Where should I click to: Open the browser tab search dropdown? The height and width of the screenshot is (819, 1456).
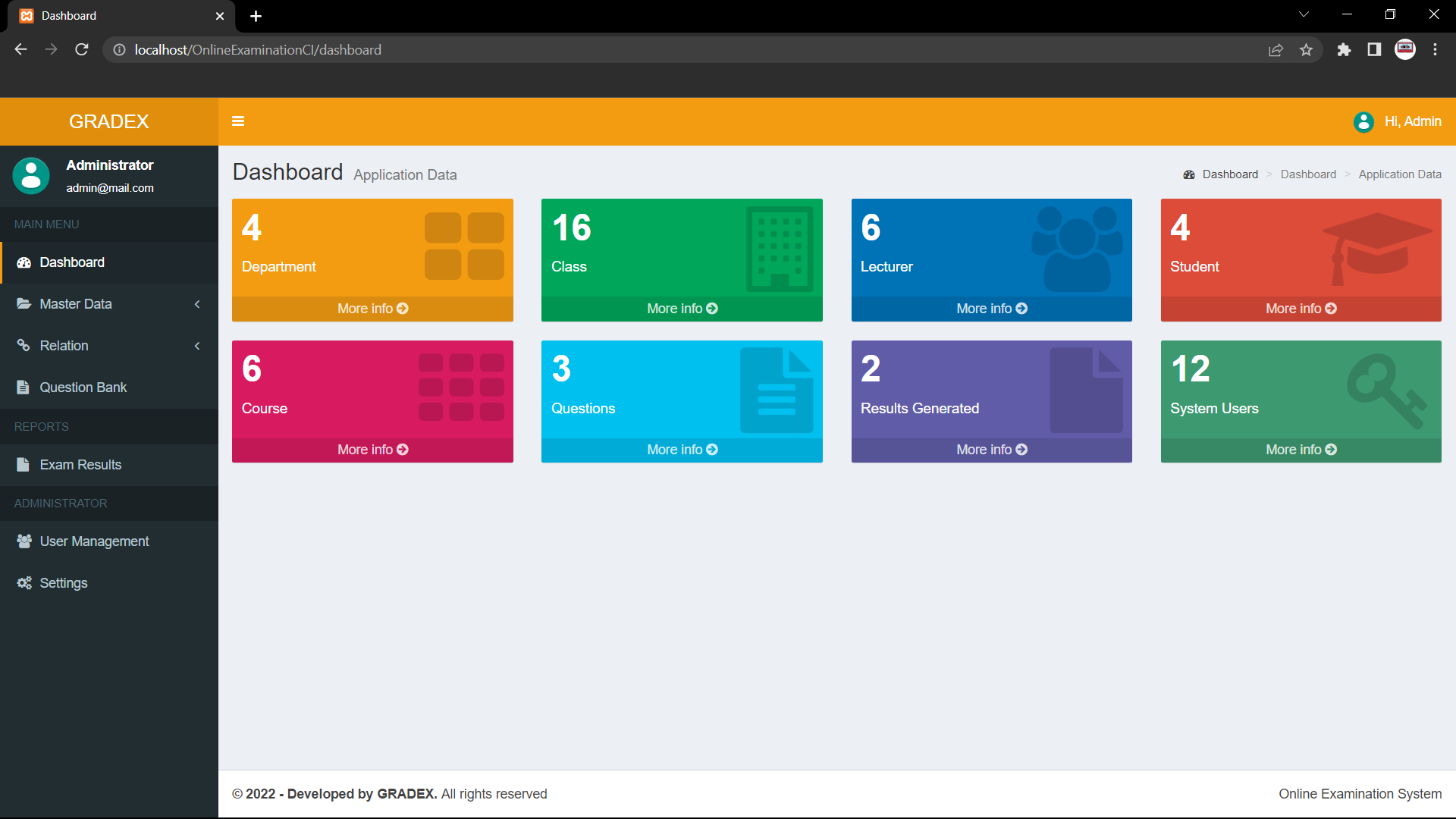tap(1304, 14)
